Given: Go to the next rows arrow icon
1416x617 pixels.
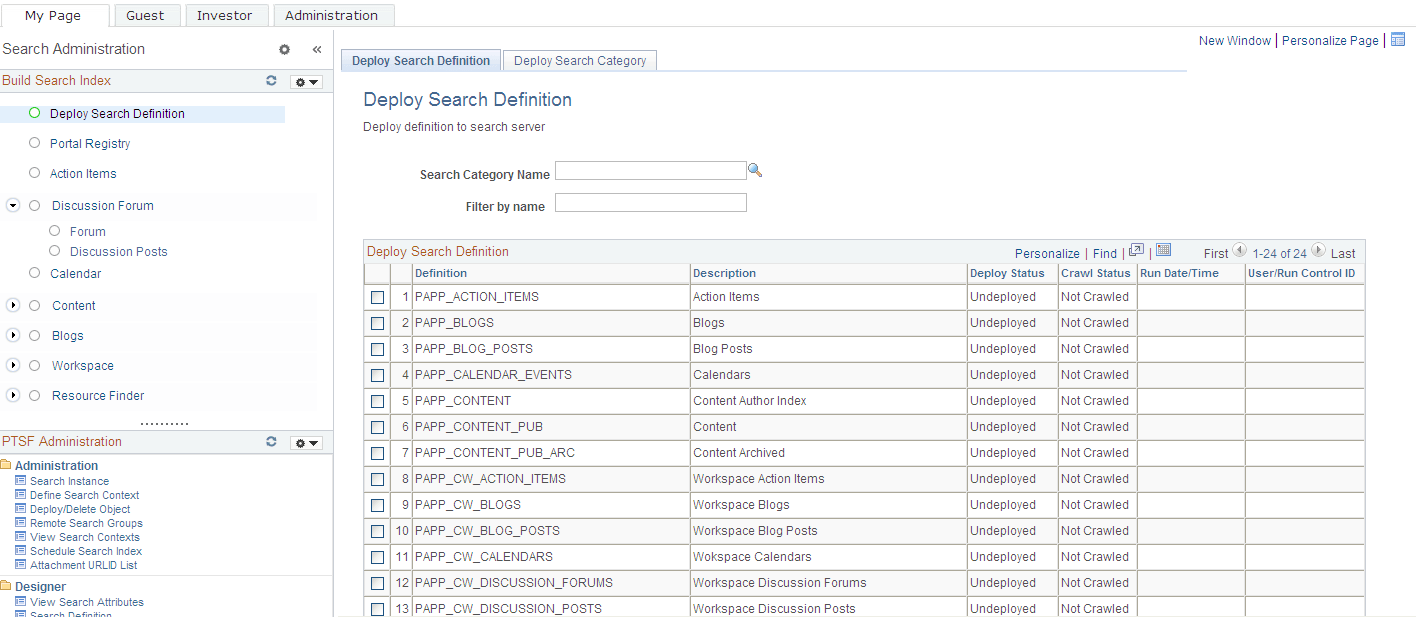Looking at the screenshot, I should pyautogui.click(x=1318, y=252).
